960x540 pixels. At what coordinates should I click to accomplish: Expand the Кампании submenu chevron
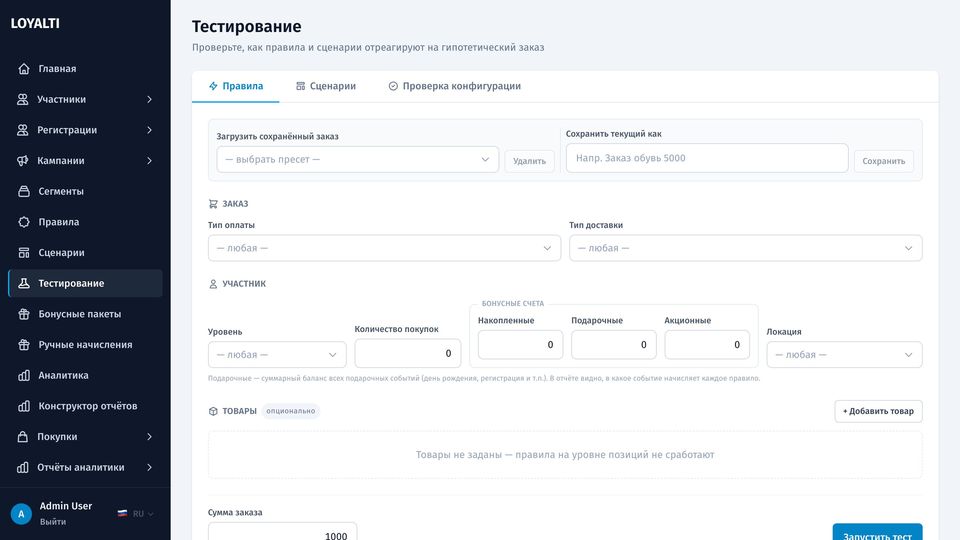click(149, 160)
